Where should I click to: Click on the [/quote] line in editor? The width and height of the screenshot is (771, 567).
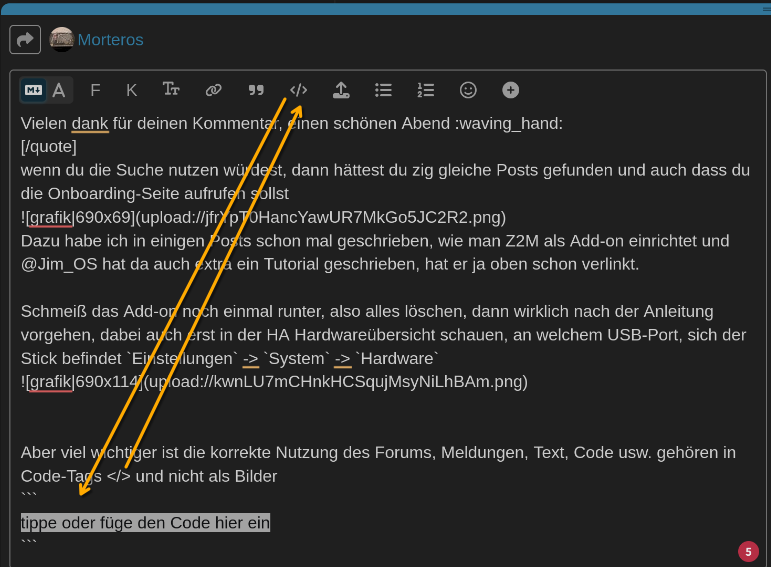click(x=48, y=146)
